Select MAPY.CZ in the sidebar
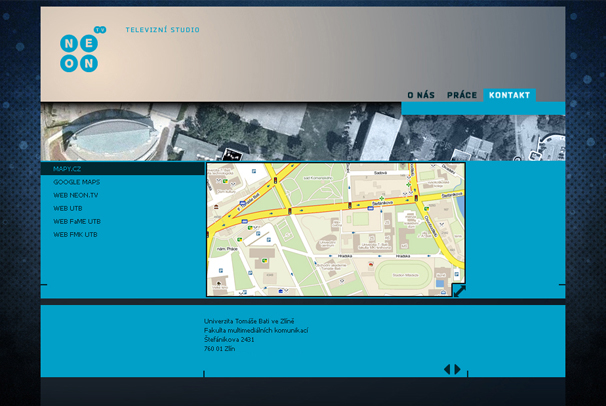The image size is (606, 406). pyautogui.click(x=67, y=169)
